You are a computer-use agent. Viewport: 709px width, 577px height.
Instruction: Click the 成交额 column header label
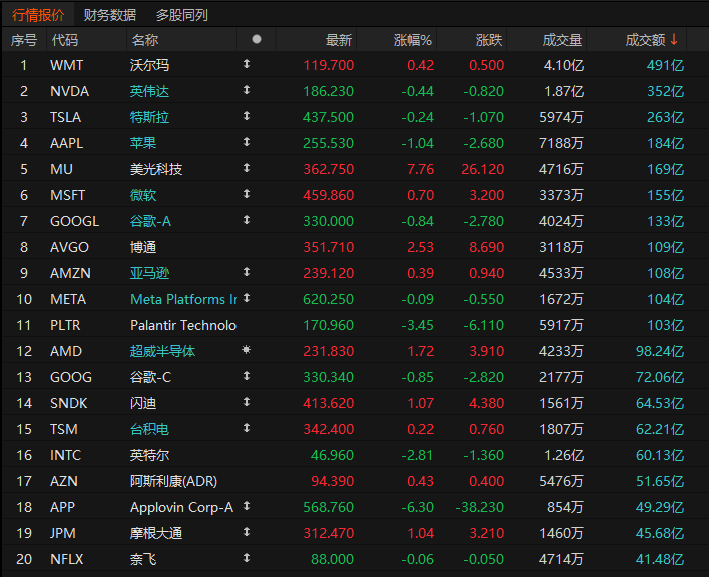pyautogui.click(x=645, y=40)
